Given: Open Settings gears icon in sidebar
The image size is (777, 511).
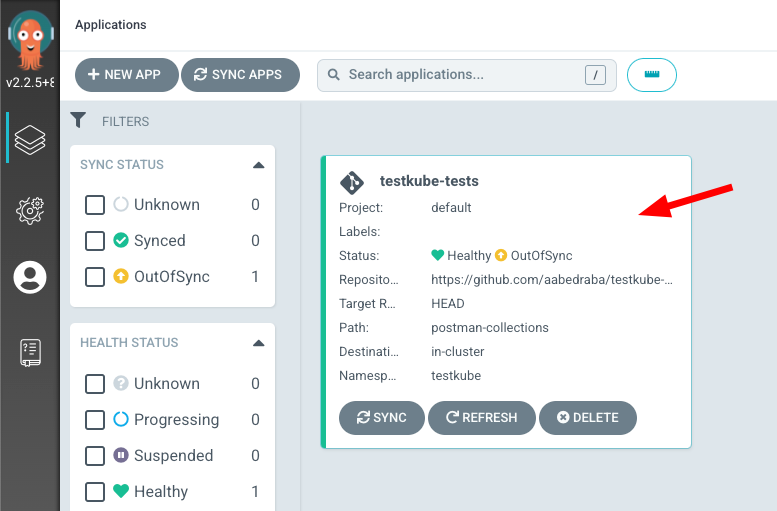Looking at the screenshot, I should pos(30,211).
